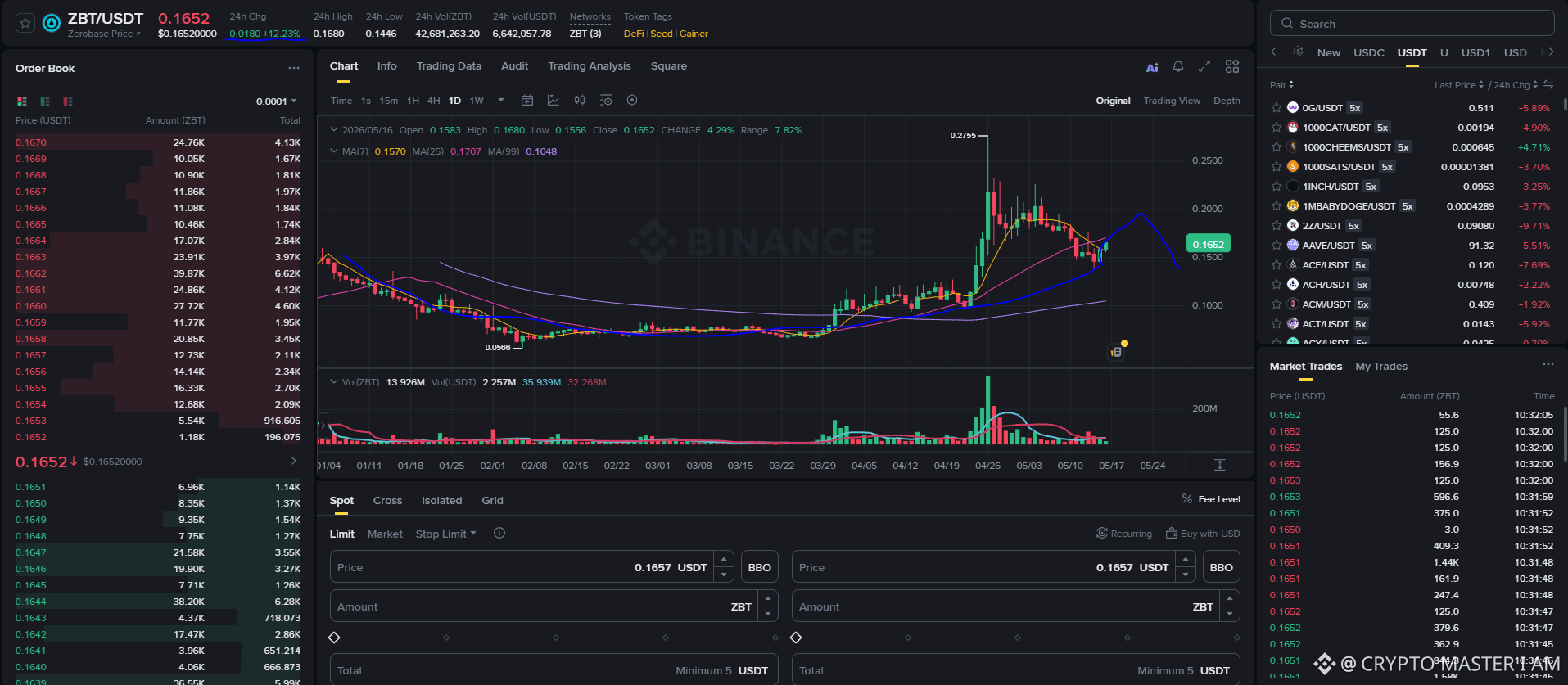The image size is (1568, 685).
Task: Focus the pair Search field
Action: [x=1412, y=24]
